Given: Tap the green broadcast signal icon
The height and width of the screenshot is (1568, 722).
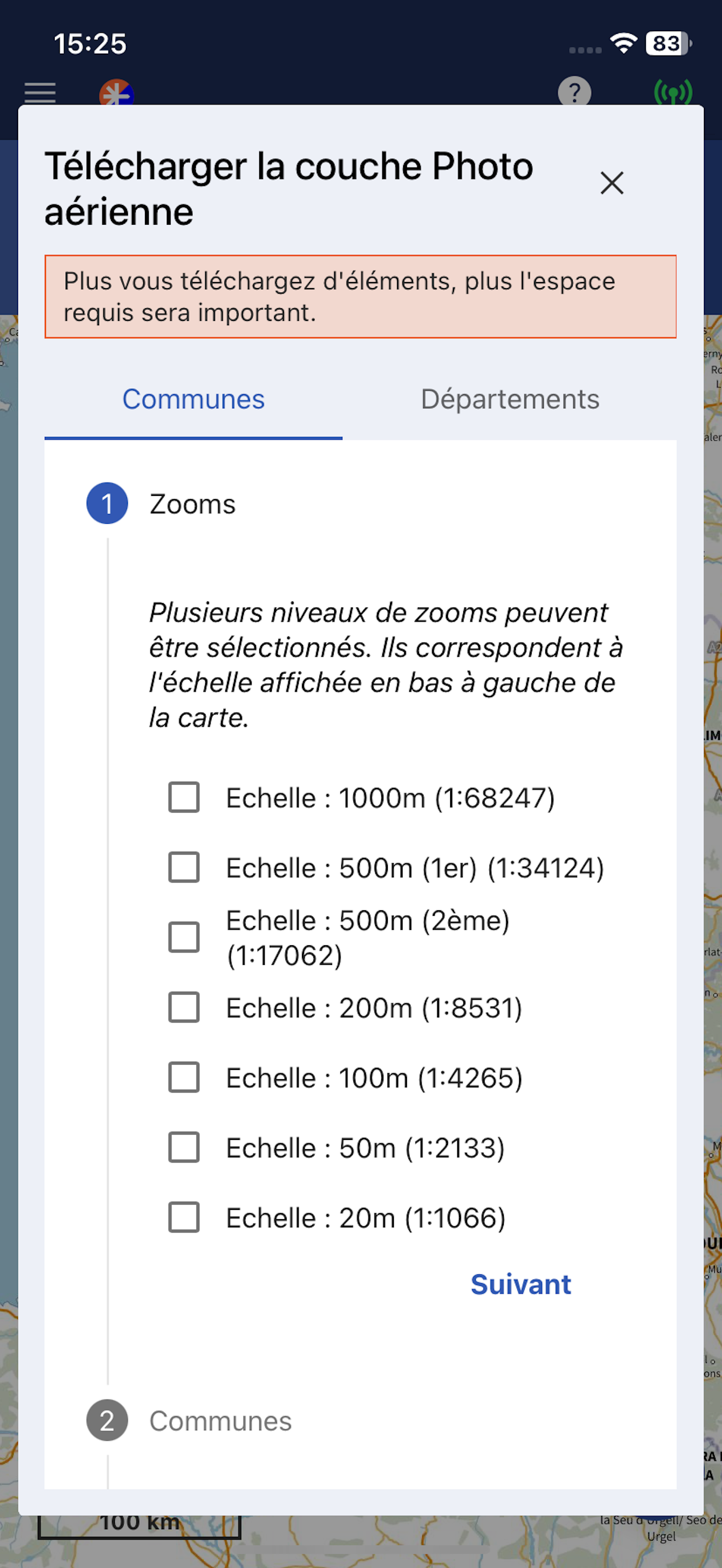Looking at the screenshot, I should (673, 92).
